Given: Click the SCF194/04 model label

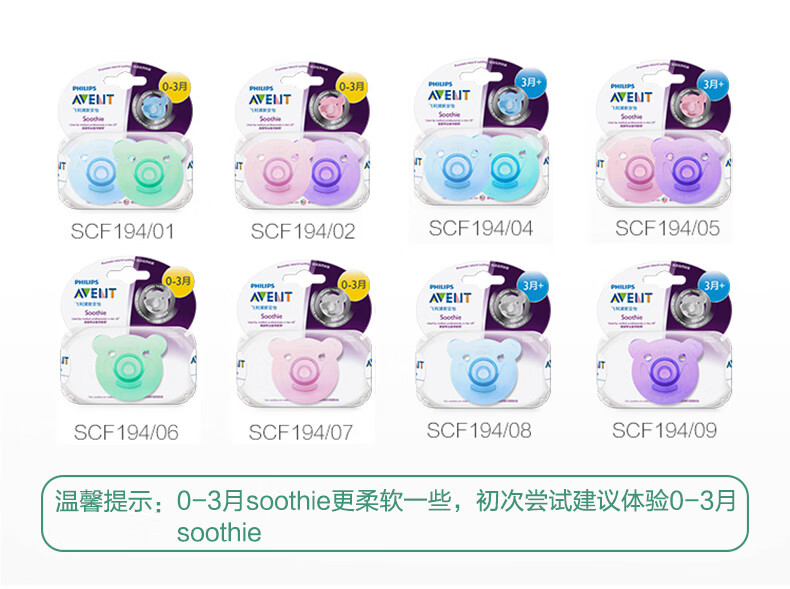Looking at the screenshot, I should 481,228.
